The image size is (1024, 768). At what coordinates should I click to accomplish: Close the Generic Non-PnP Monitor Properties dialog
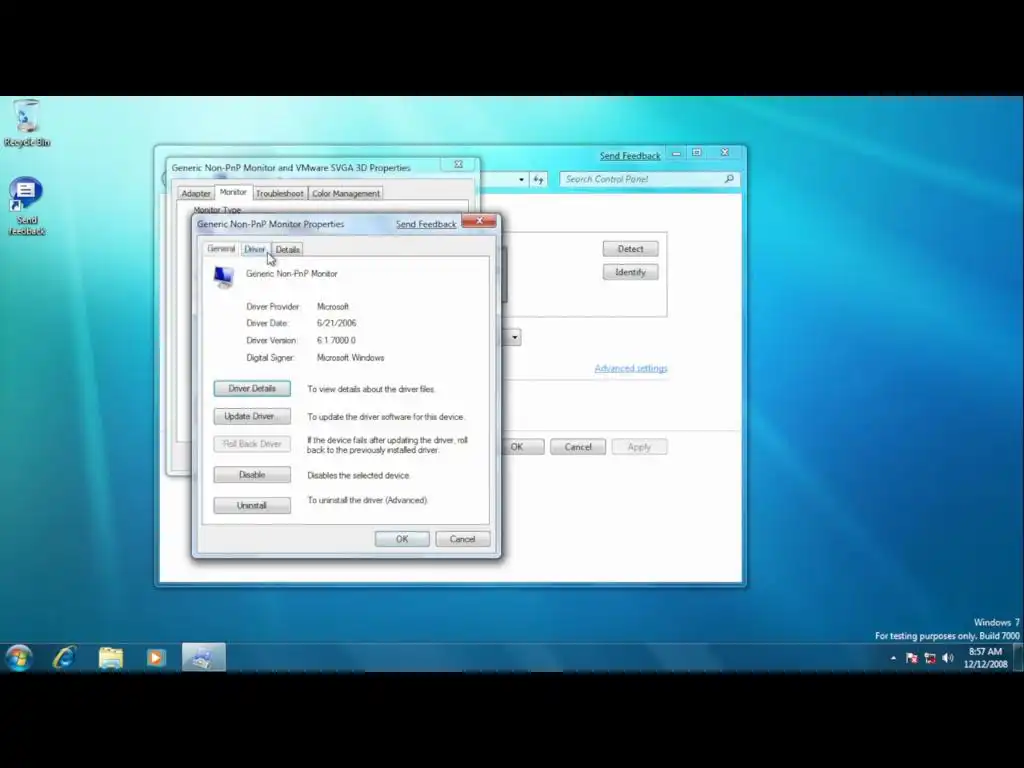[x=479, y=221]
